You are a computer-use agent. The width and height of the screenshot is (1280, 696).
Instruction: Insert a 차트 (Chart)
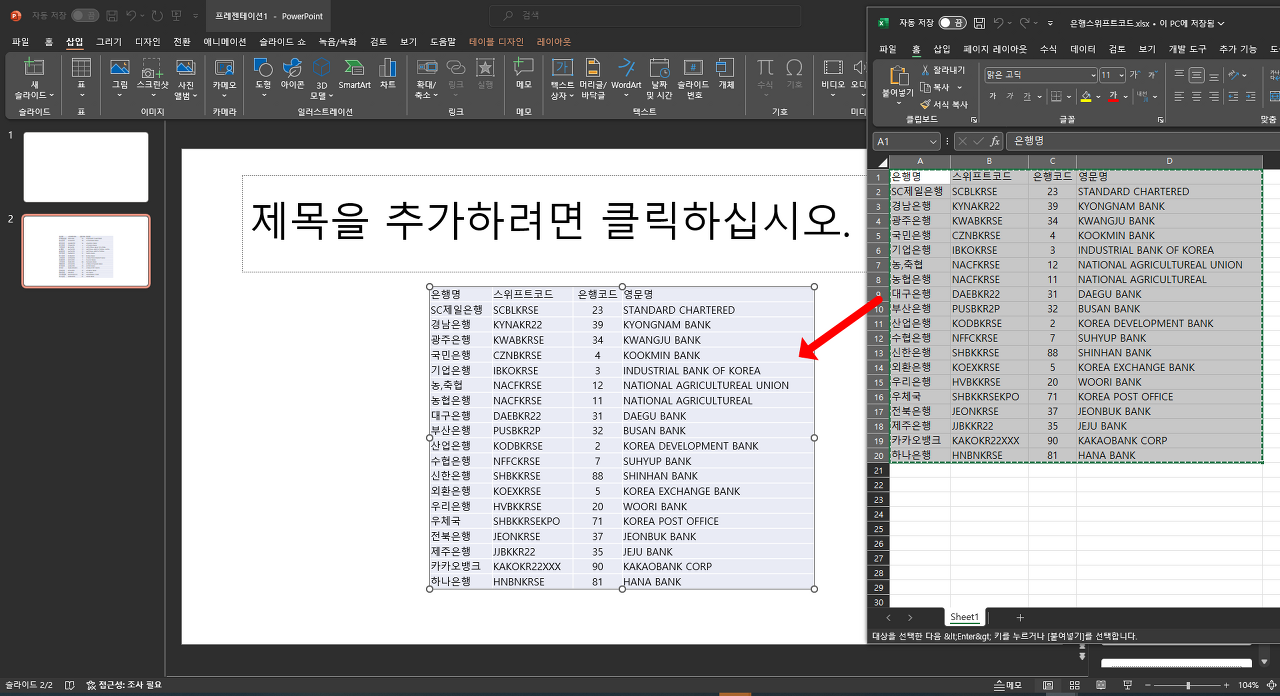[388, 72]
